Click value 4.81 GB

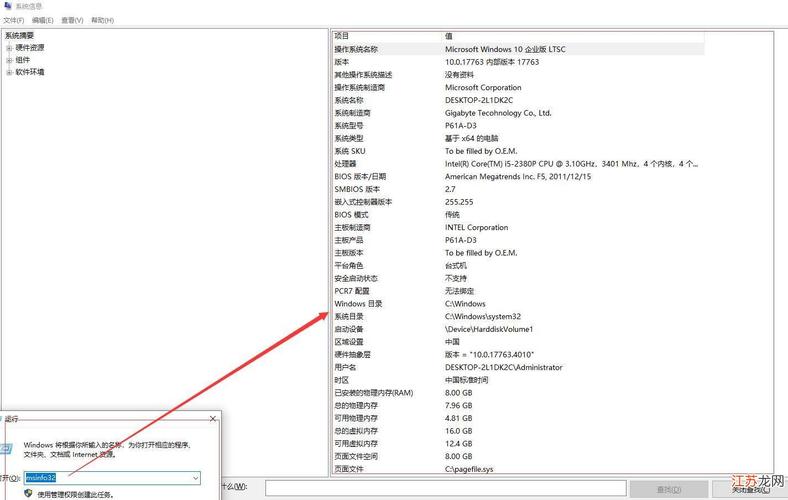[x=458, y=418]
